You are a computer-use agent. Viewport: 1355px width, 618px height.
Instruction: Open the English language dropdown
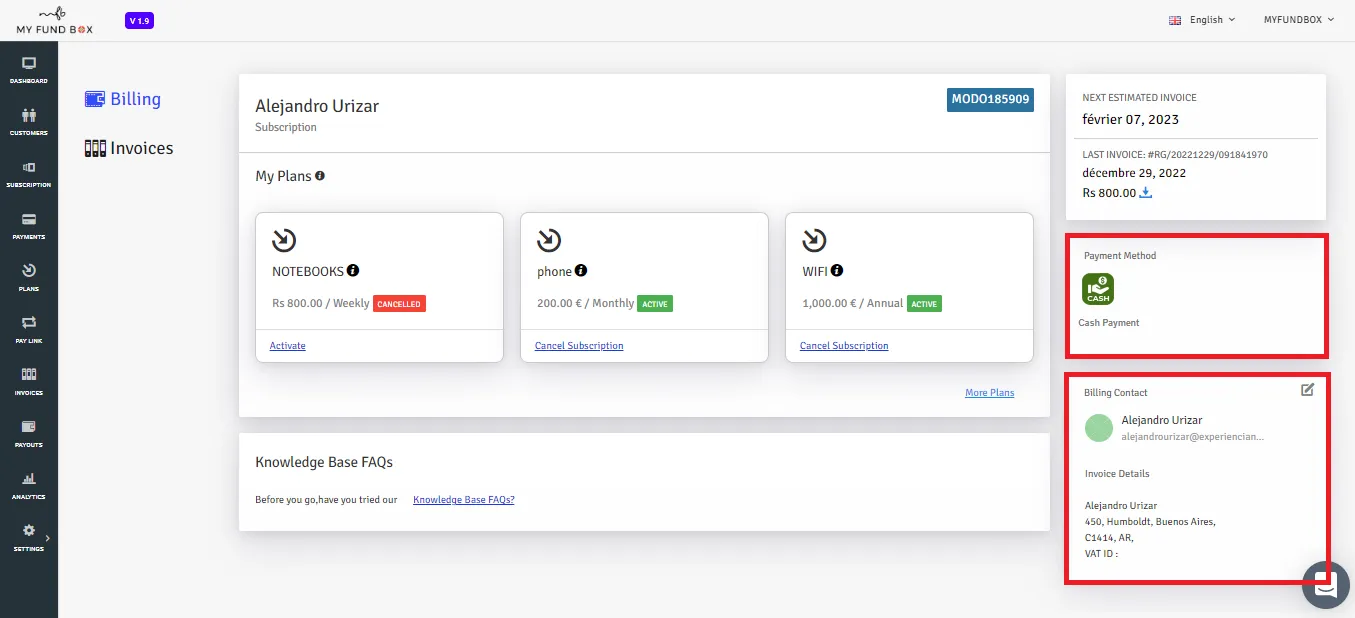1202,20
